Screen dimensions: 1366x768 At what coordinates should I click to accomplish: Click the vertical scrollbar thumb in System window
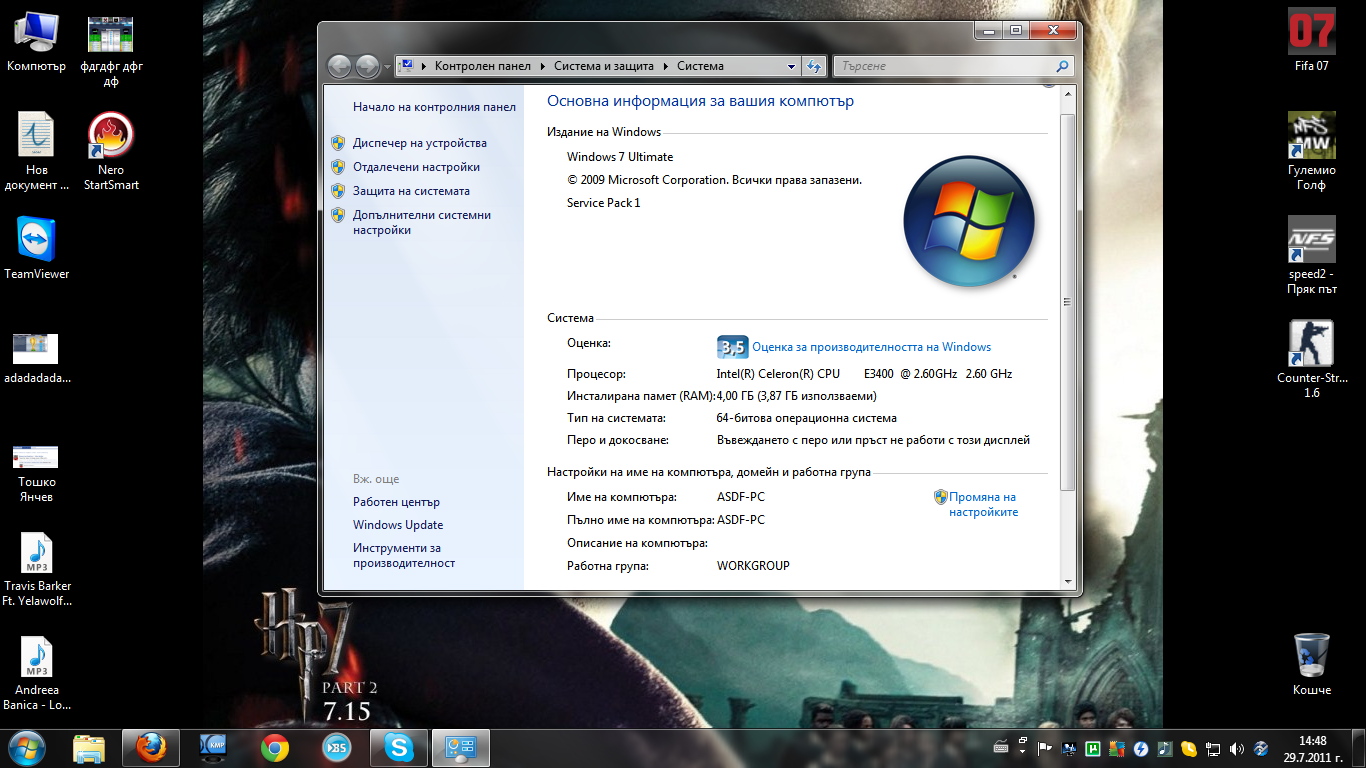pos(1067,300)
